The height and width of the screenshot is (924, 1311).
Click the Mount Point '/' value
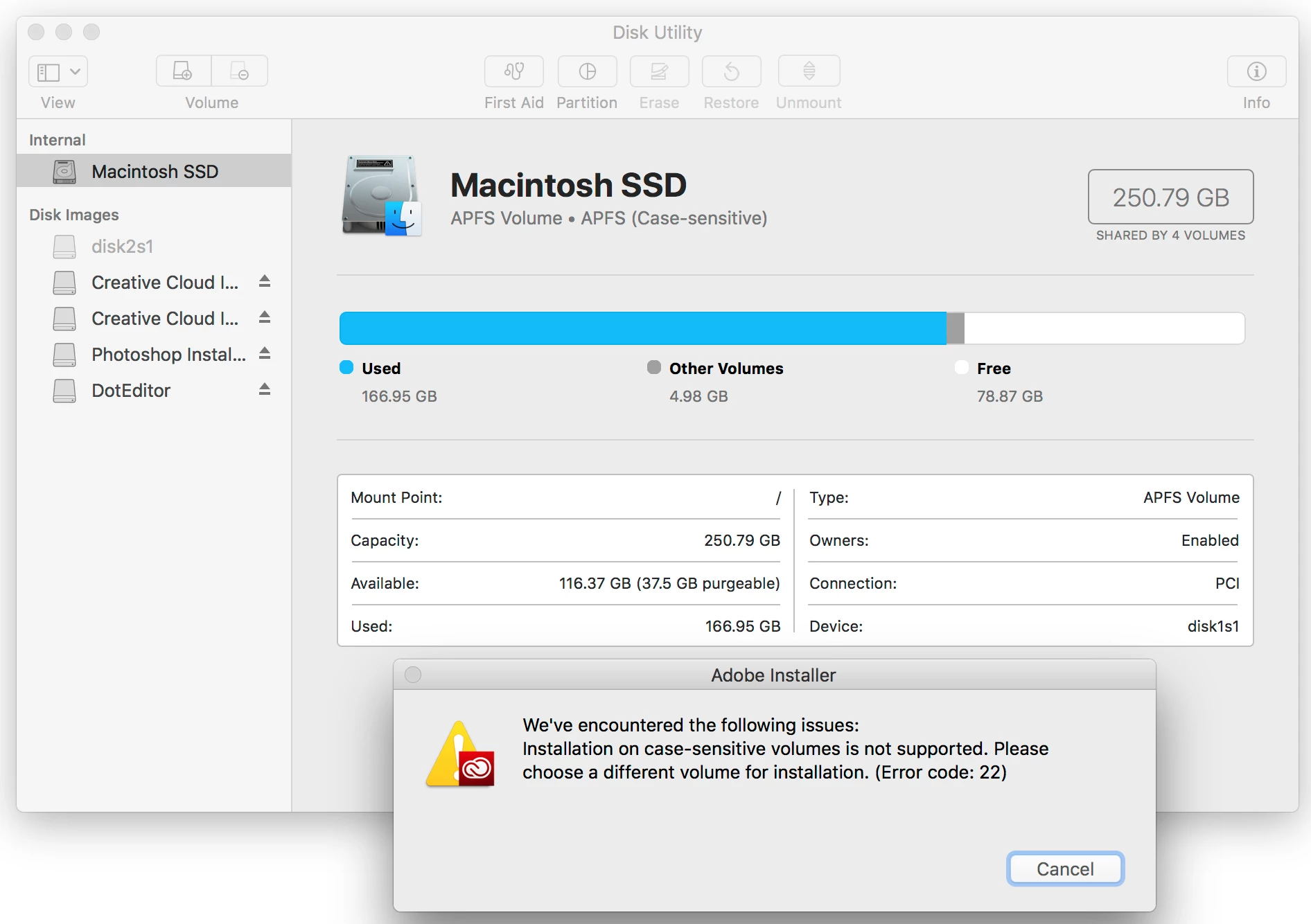click(778, 497)
